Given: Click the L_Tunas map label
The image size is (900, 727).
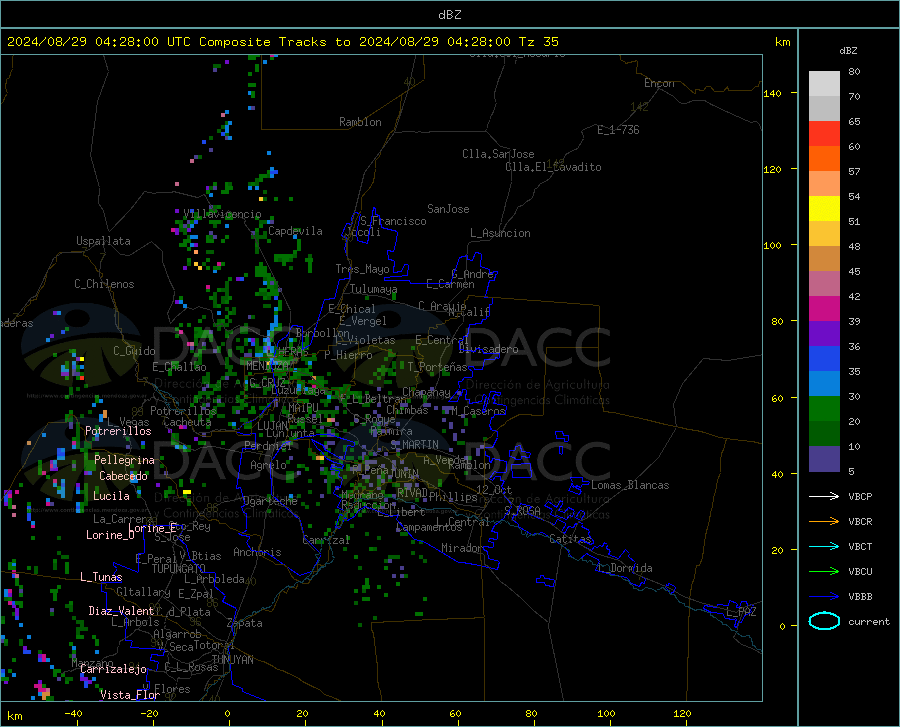Looking at the screenshot, I should (x=101, y=577).
